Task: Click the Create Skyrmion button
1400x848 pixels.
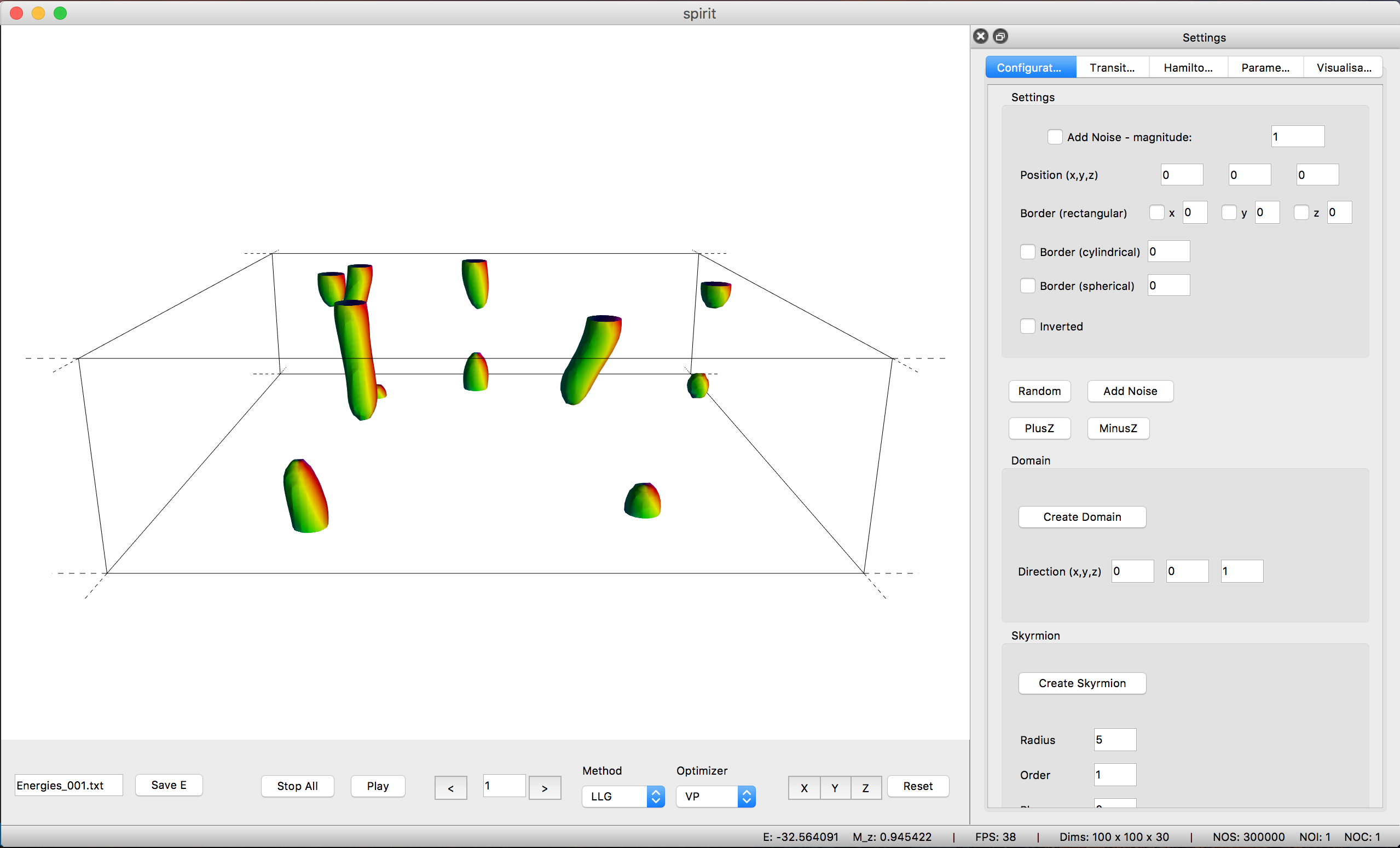Action: [x=1082, y=683]
